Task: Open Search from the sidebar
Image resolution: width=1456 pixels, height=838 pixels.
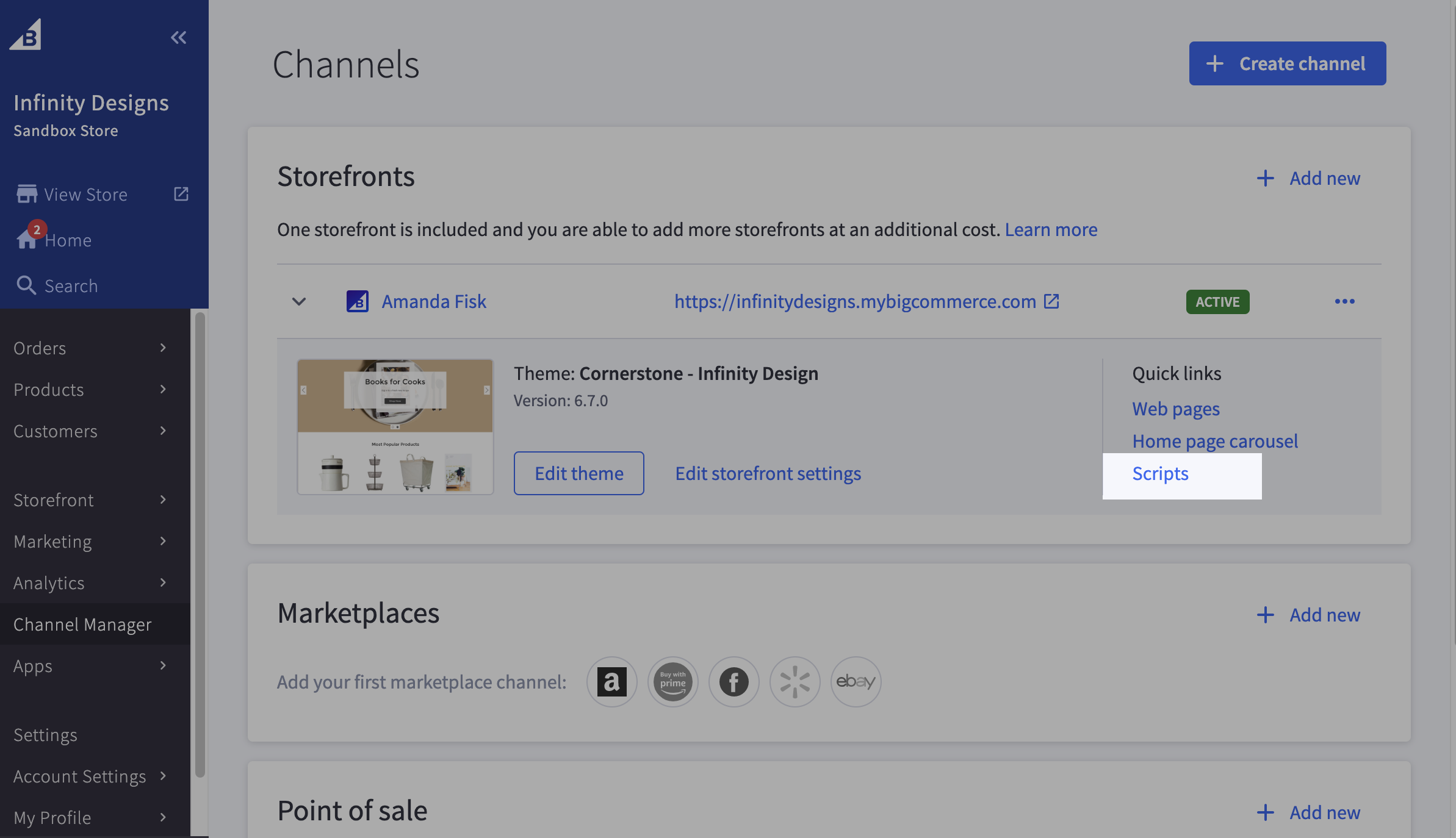Action: [x=70, y=285]
